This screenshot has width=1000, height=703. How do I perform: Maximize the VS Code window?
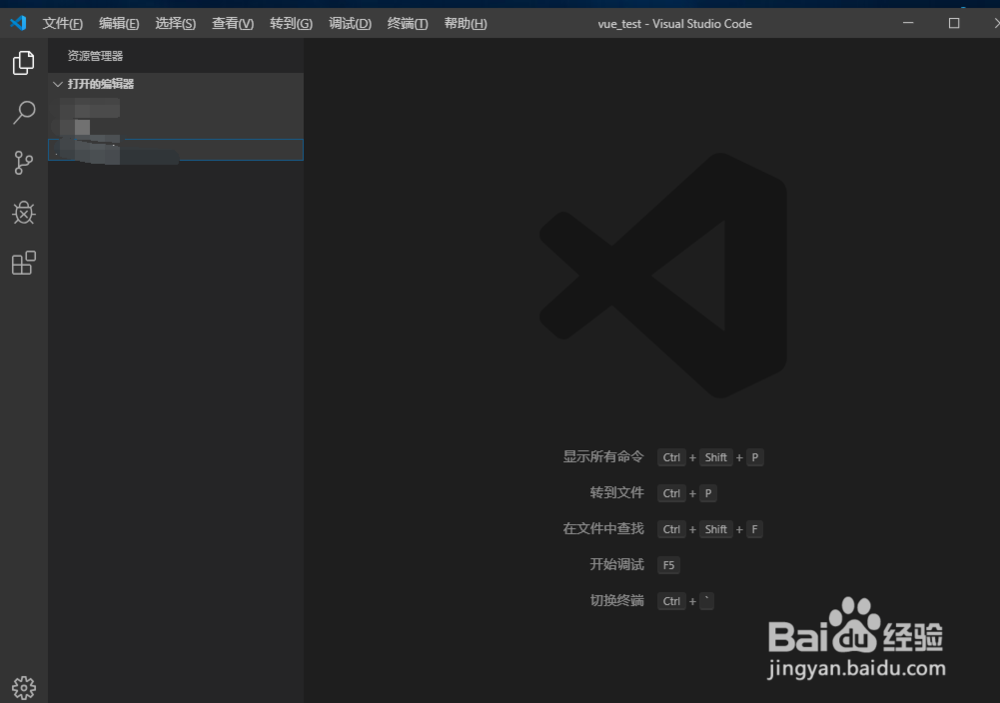coord(954,23)
